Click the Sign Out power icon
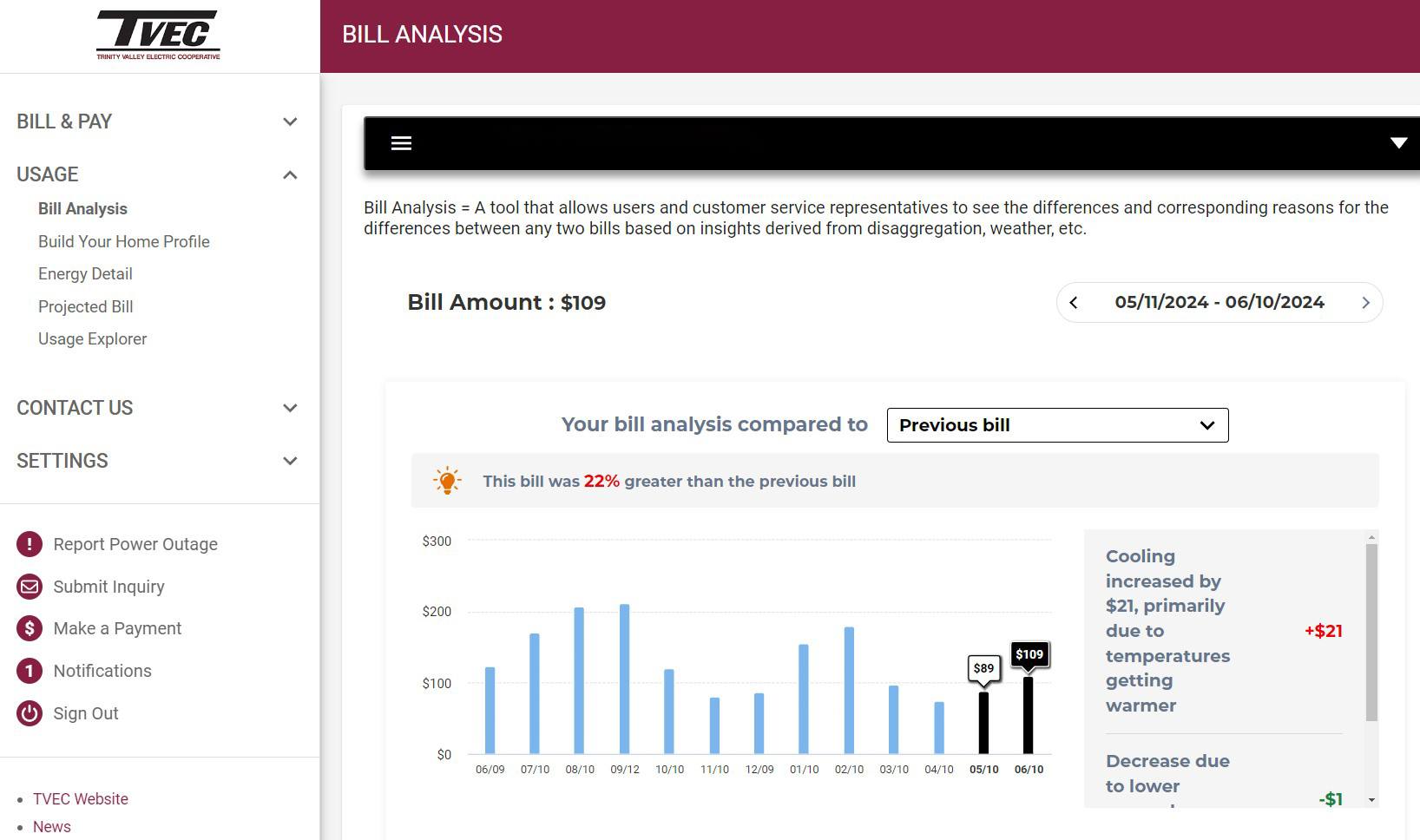The width and height of the screenshot is (1420, 840). 30,713
